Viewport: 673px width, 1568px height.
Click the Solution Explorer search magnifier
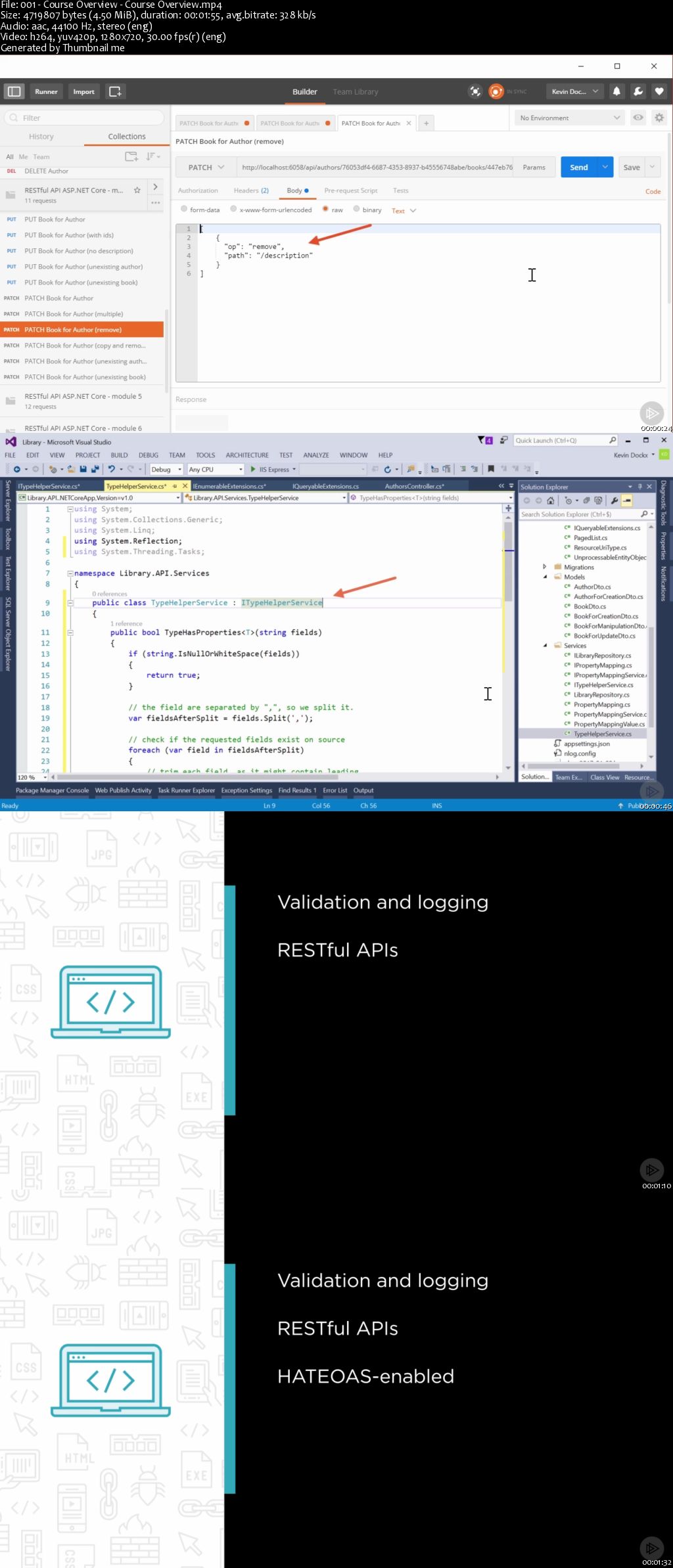(644, 514)
